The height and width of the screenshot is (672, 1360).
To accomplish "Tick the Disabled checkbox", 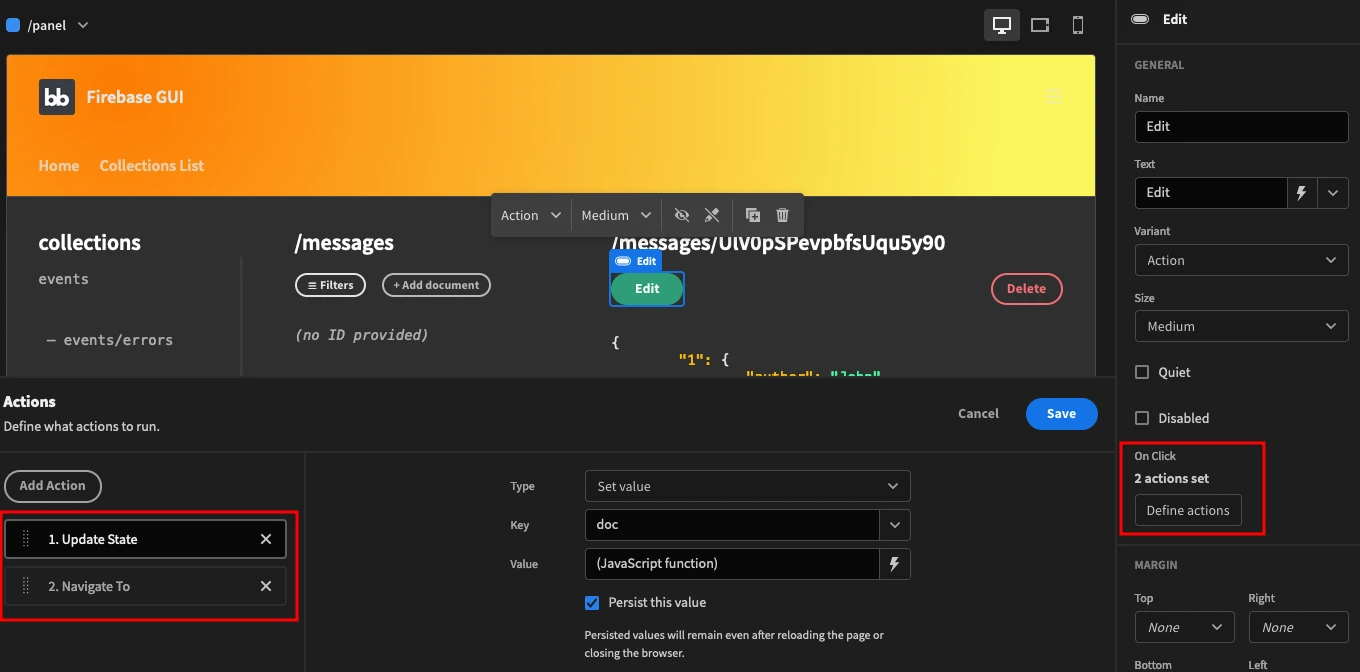I will [1142, 418].
